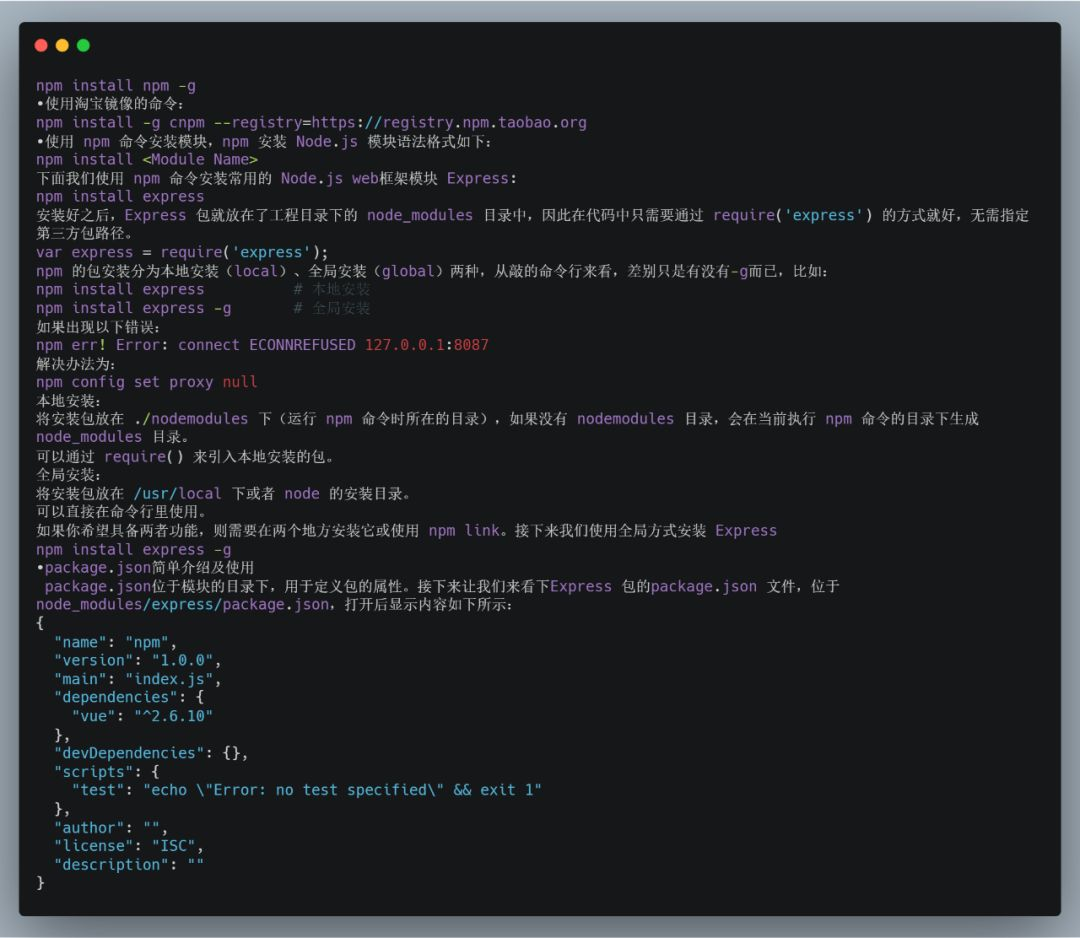The width and height of the screenshot is (1080, 938).
Task: Click the '# 全局安装' comment
Action: (x=332, y=309)
